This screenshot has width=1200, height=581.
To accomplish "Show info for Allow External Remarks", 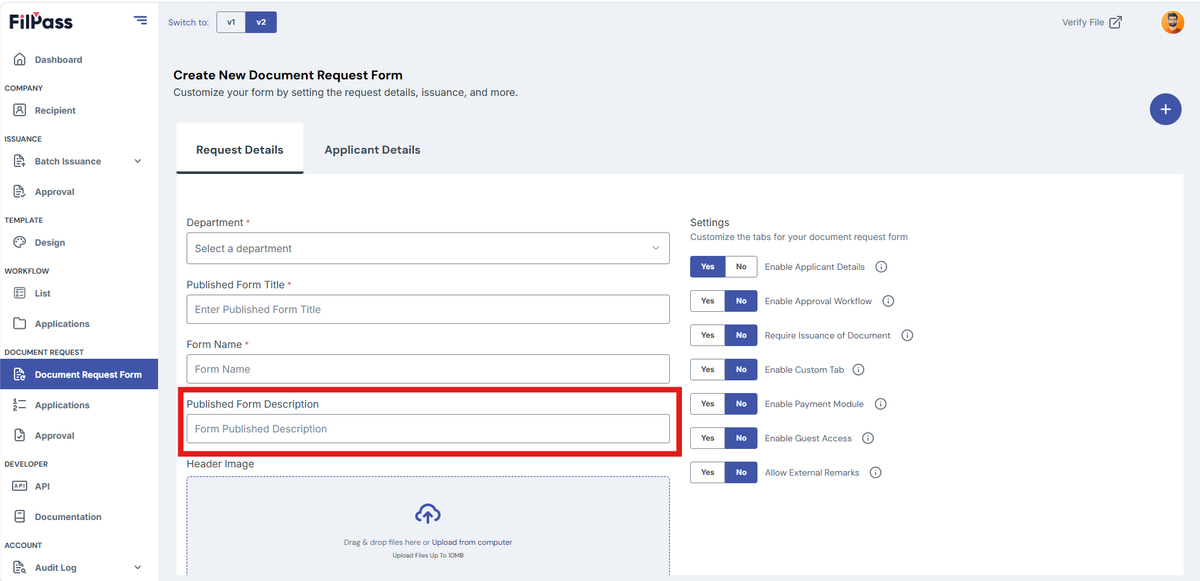I will coord(875,472).
